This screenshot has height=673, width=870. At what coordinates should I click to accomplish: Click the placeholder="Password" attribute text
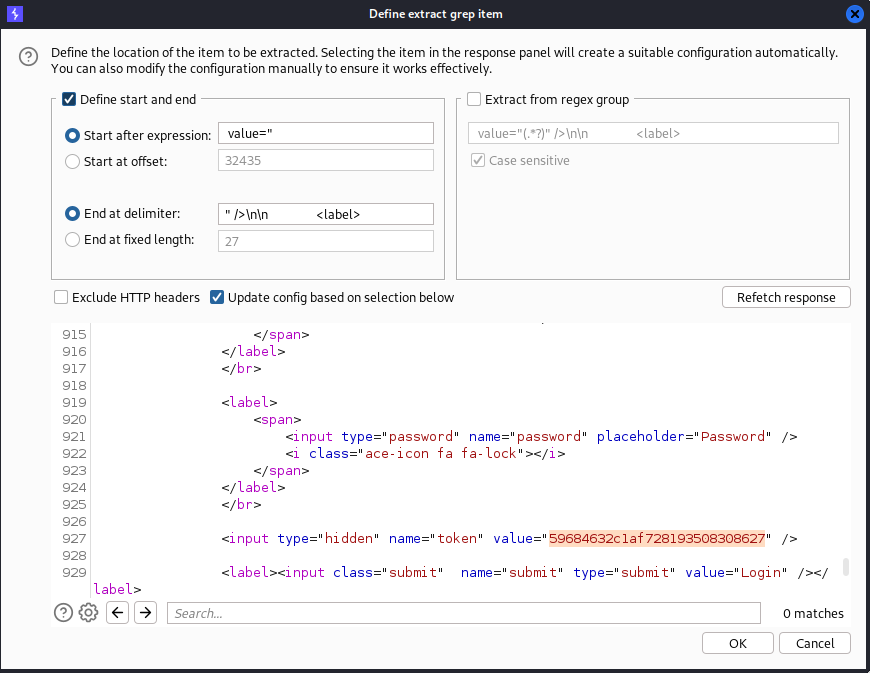pos(684,436)
